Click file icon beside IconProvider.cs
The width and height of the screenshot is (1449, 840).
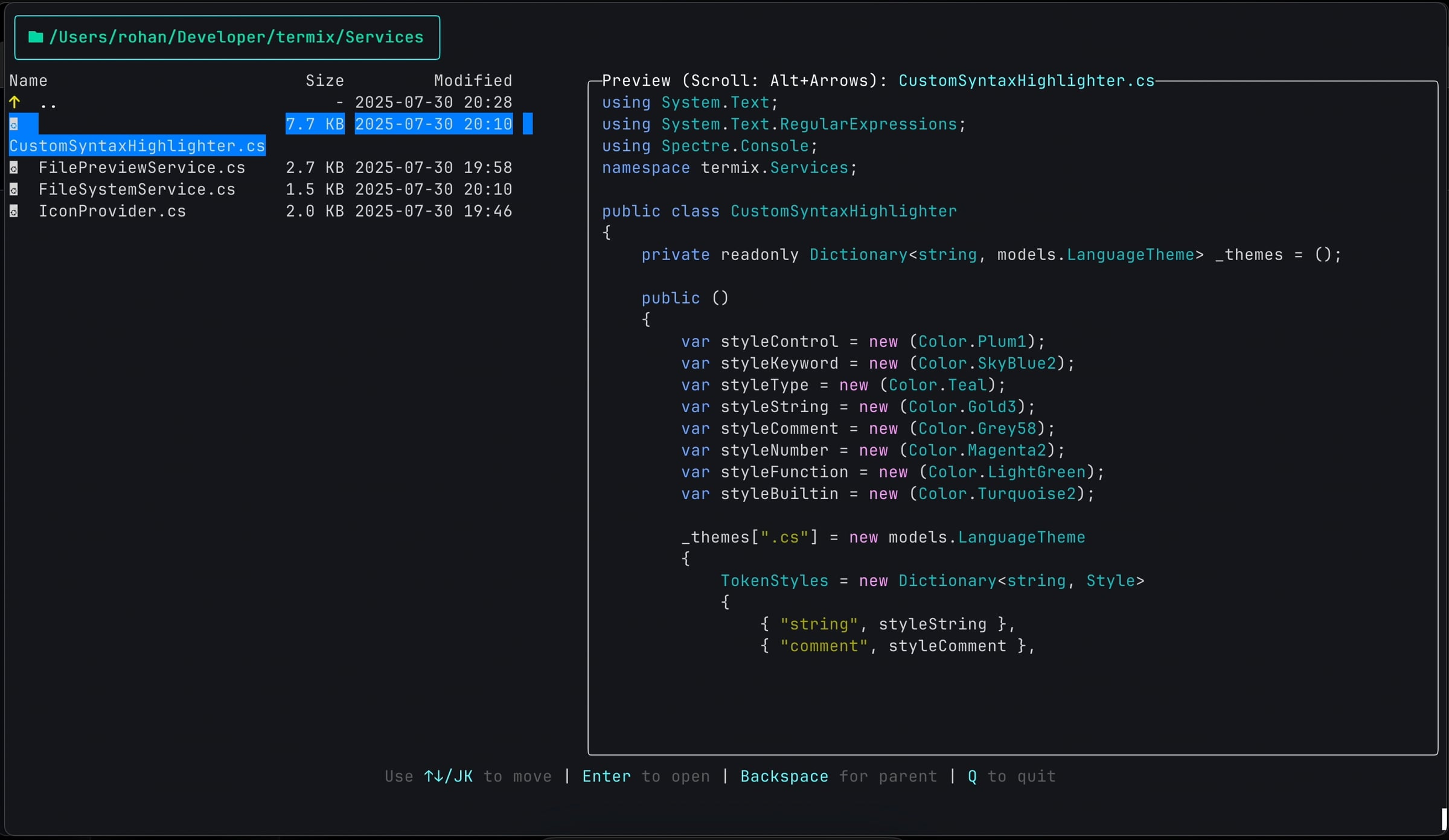pos(14,211)
